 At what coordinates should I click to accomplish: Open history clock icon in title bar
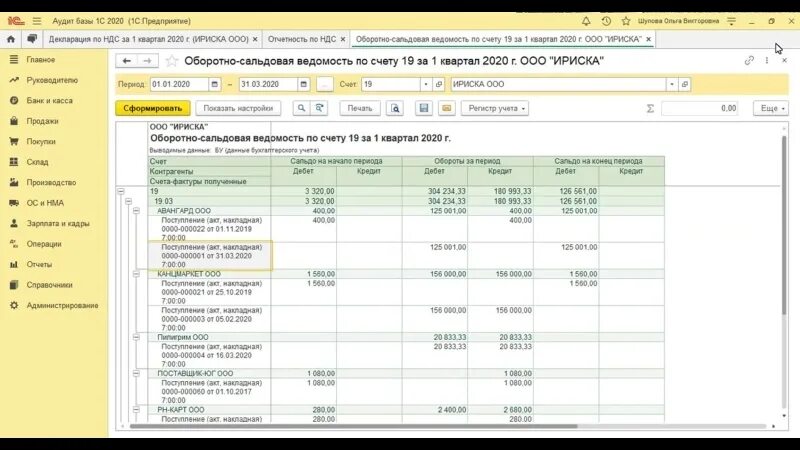(606, 21)
